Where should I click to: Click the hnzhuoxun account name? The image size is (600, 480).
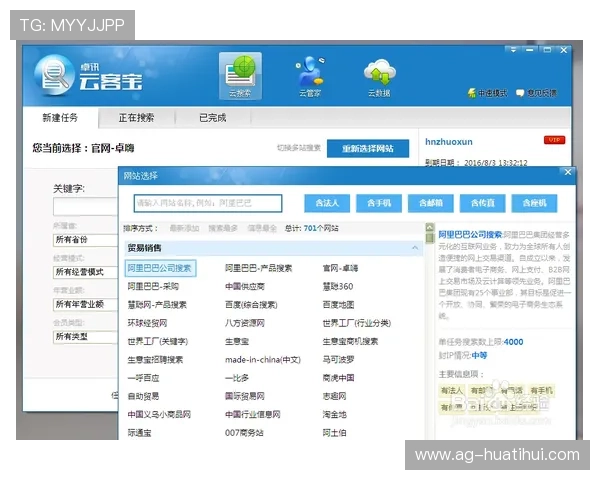[449, 142]
